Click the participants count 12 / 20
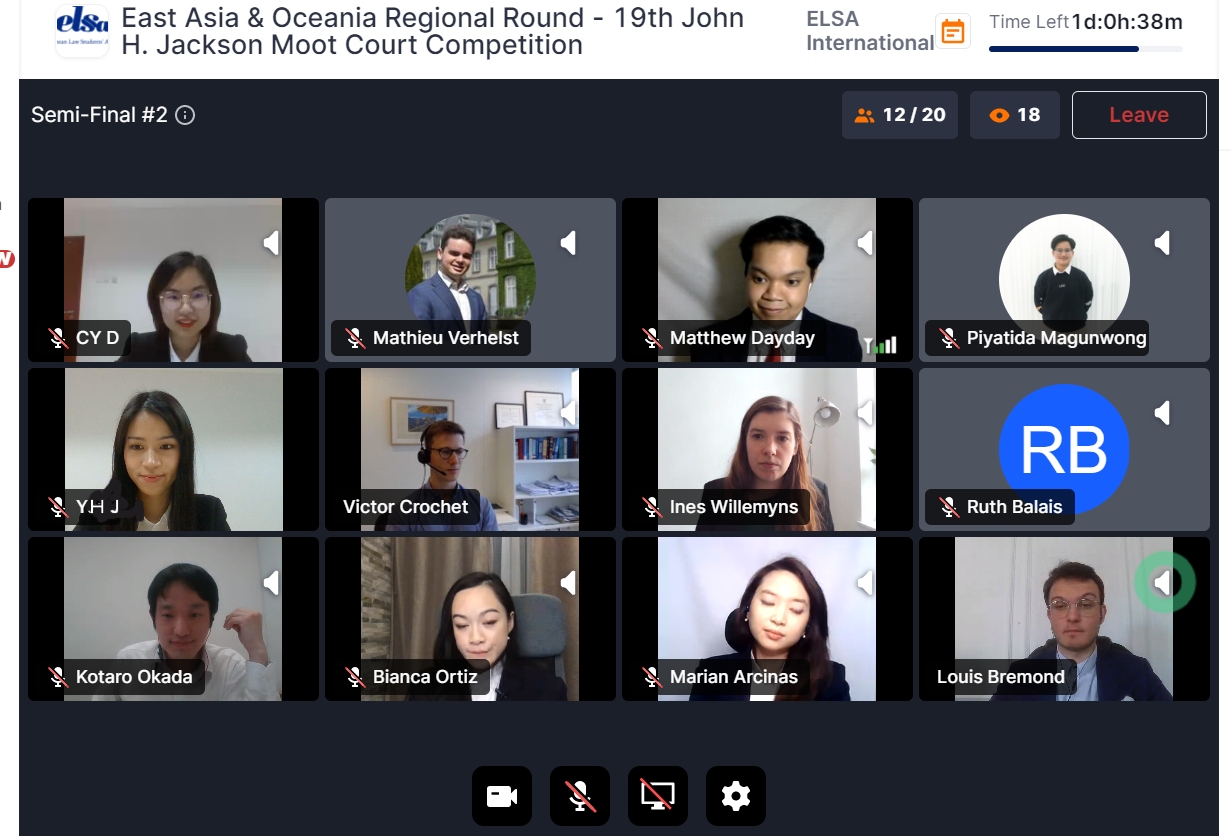Viewport: 1231px width, 836px height. tap(900, 115)
